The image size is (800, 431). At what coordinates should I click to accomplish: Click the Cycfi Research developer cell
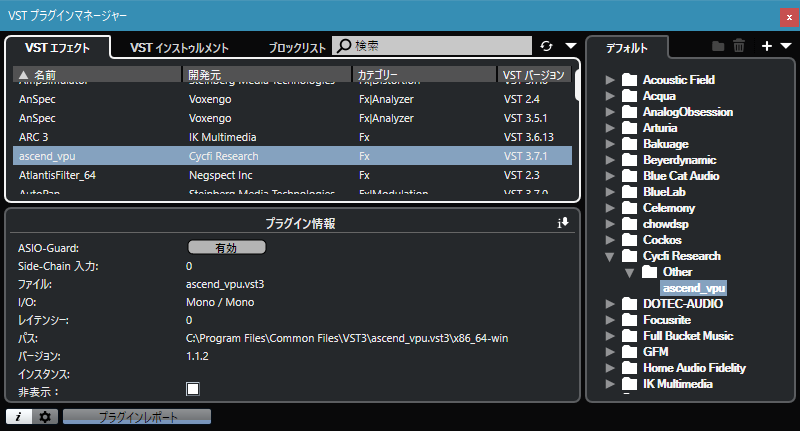coord(223,156)
